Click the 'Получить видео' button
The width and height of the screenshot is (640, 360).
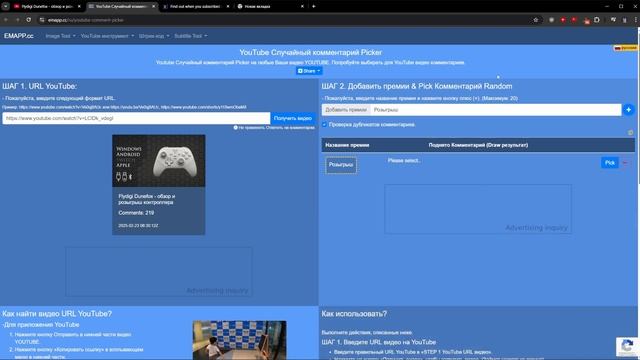pyautogui.click(x=293, y=118)
